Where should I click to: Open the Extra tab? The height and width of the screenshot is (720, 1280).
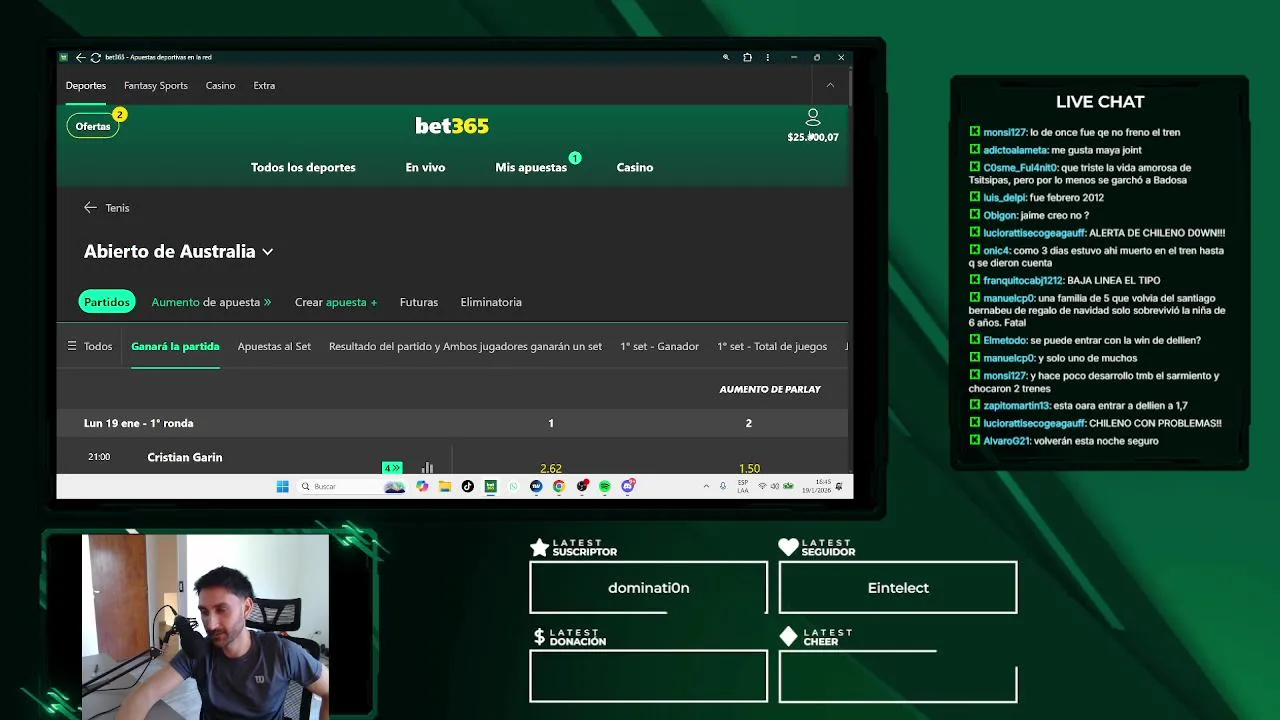[x=264, y=85]
